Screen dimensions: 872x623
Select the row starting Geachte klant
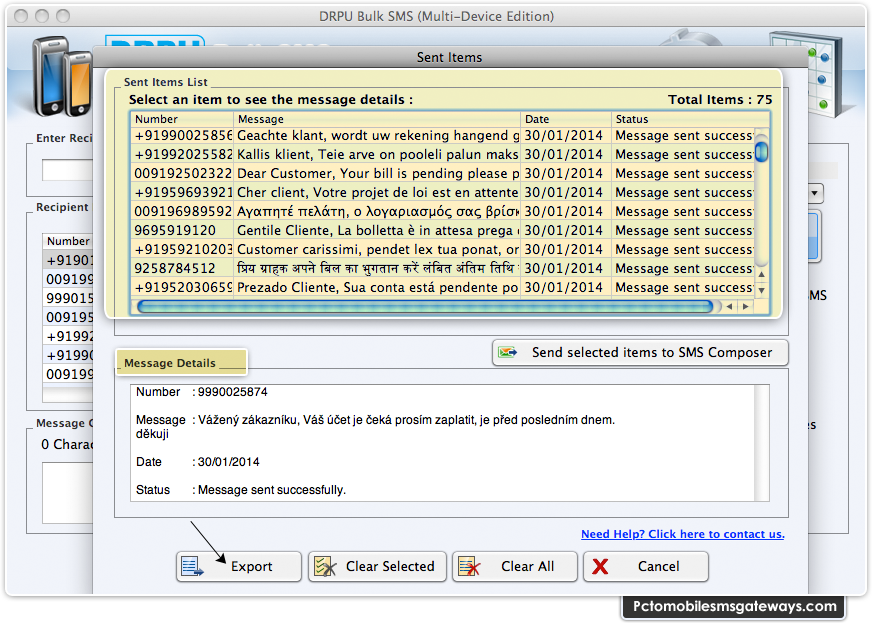click(x=442, y=136)
